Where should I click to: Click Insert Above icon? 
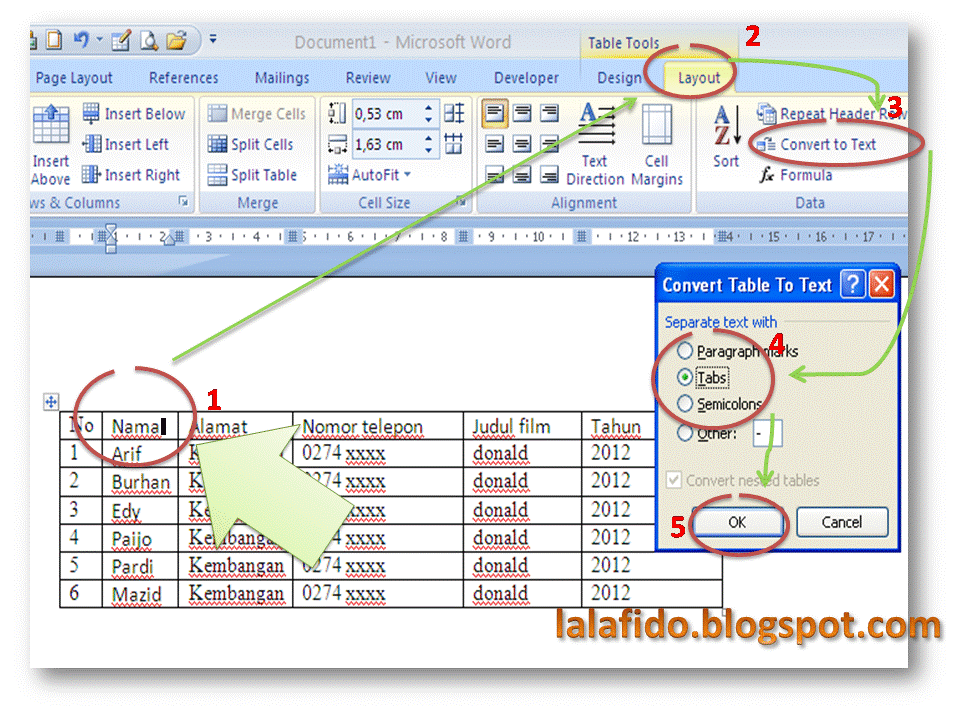pos(51,124)
